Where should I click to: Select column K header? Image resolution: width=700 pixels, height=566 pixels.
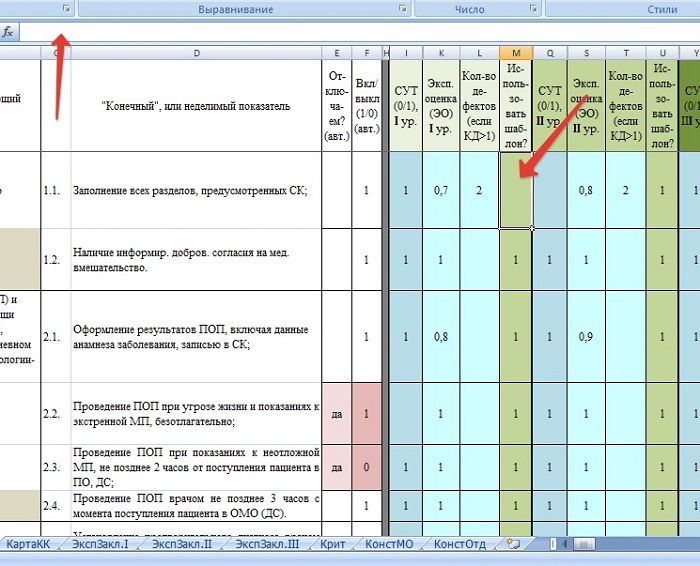tap(441, 53)
